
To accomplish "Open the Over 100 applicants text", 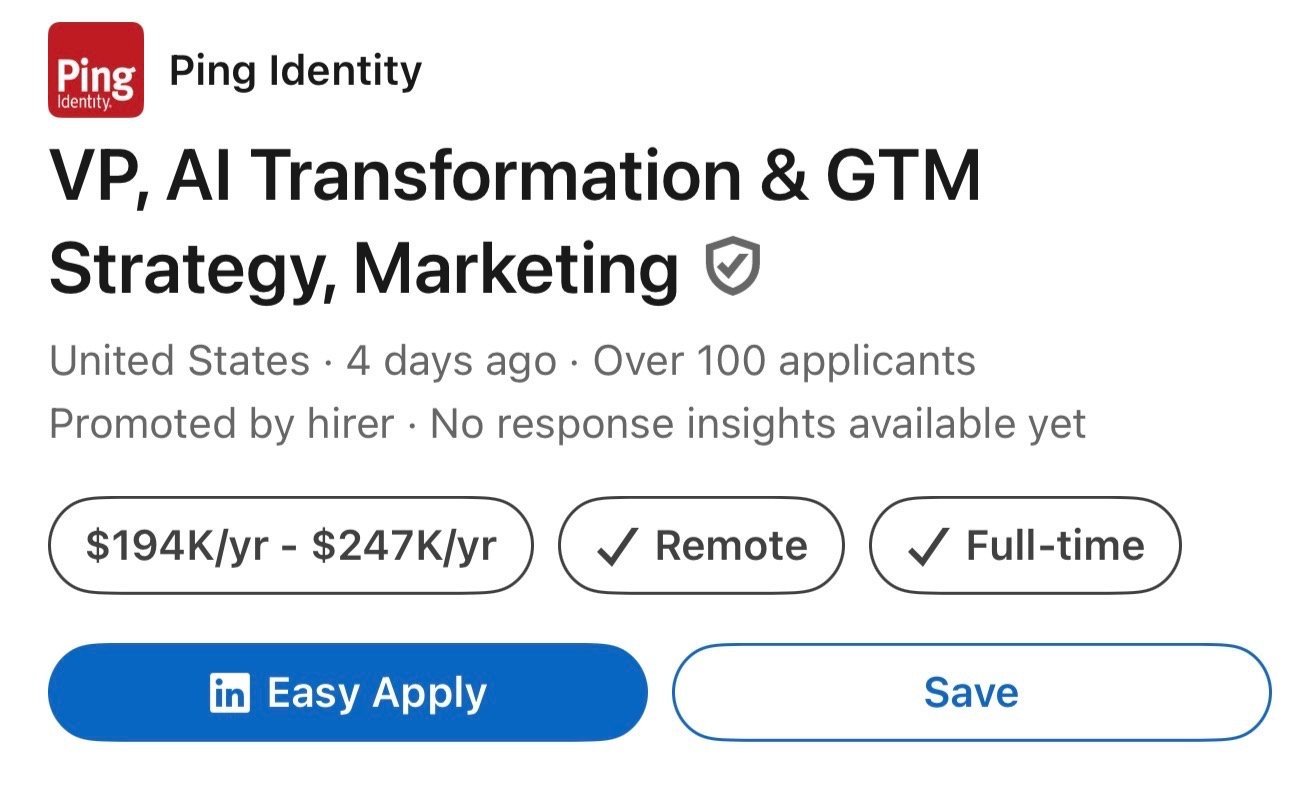I will pos(784,361).
